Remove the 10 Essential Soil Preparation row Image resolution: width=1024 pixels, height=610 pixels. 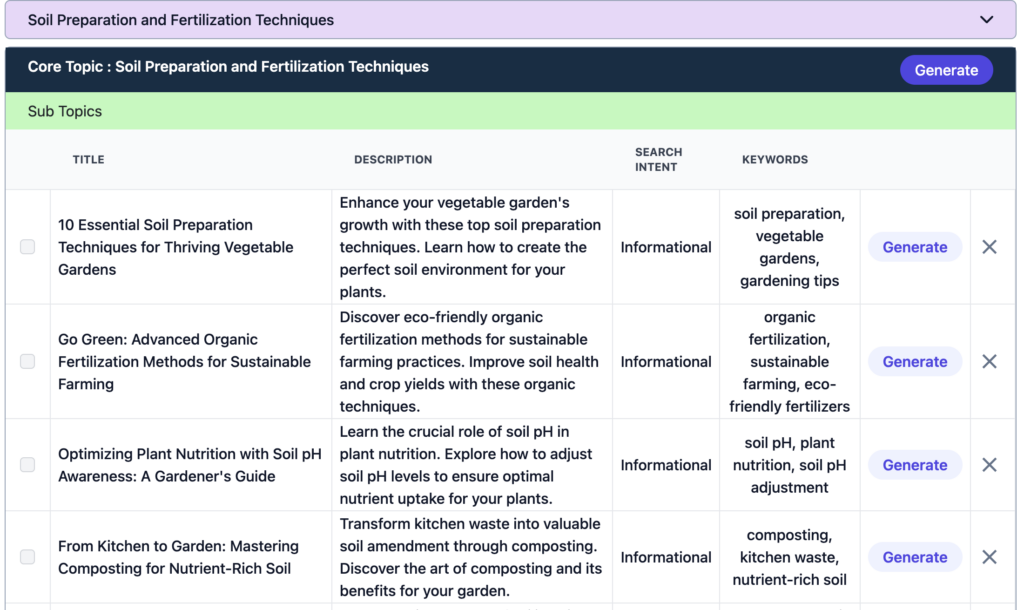tap(989, 247)
